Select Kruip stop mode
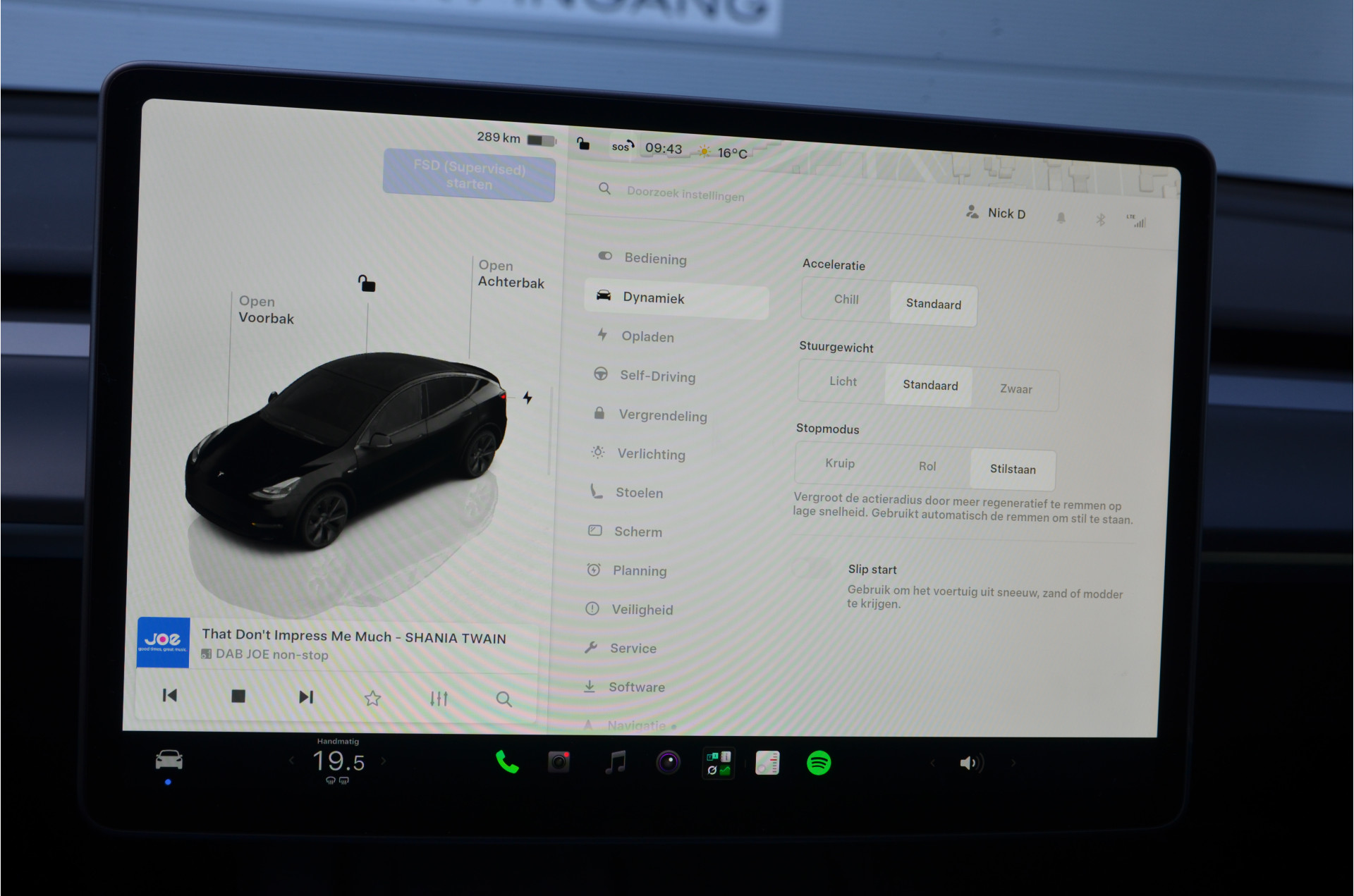This screenshot has height=896, width=1354. (x=839, y=463)
